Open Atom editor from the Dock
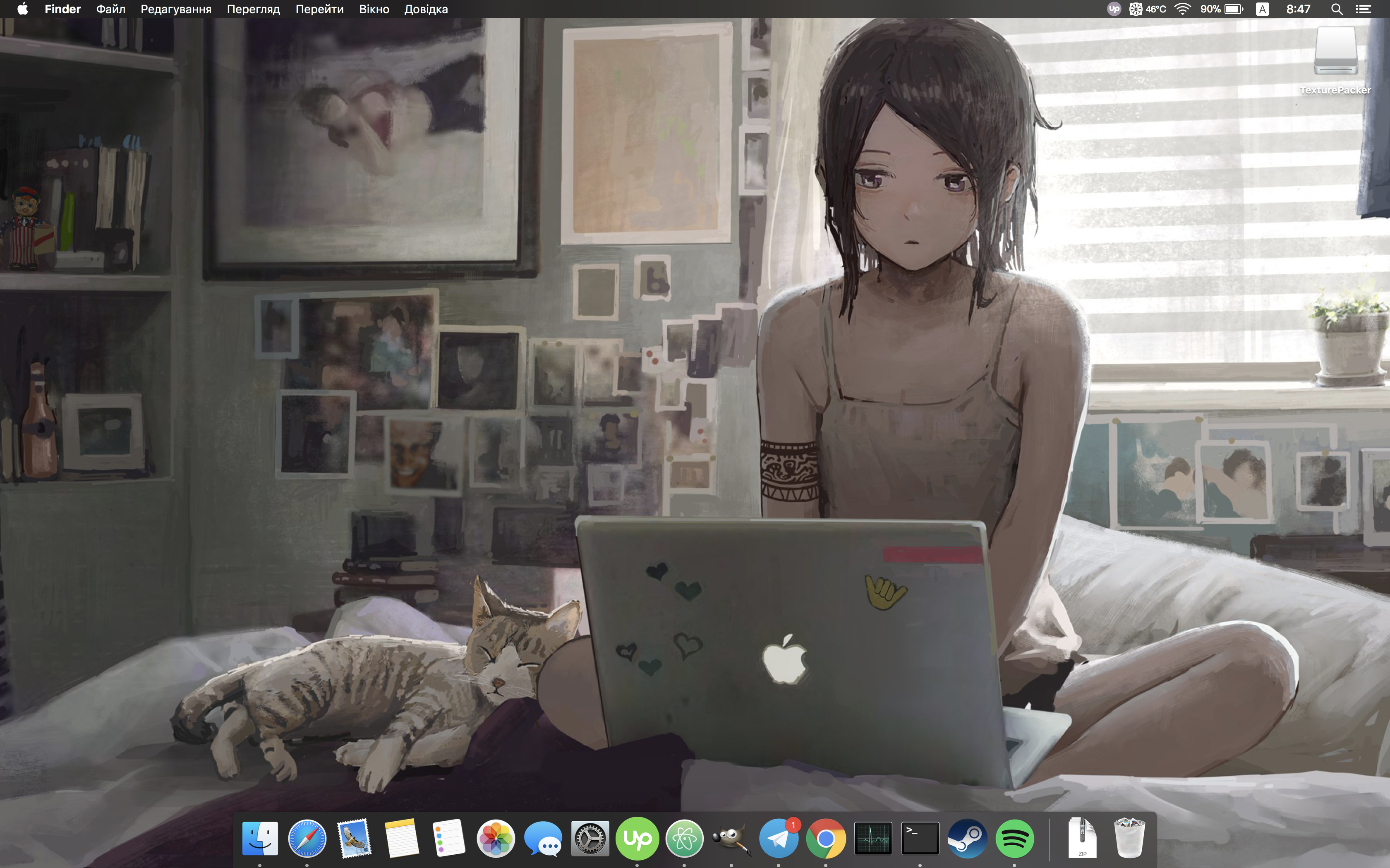Screen dimensions: 1390x868 pyautogui.click(x=684, y=838)
